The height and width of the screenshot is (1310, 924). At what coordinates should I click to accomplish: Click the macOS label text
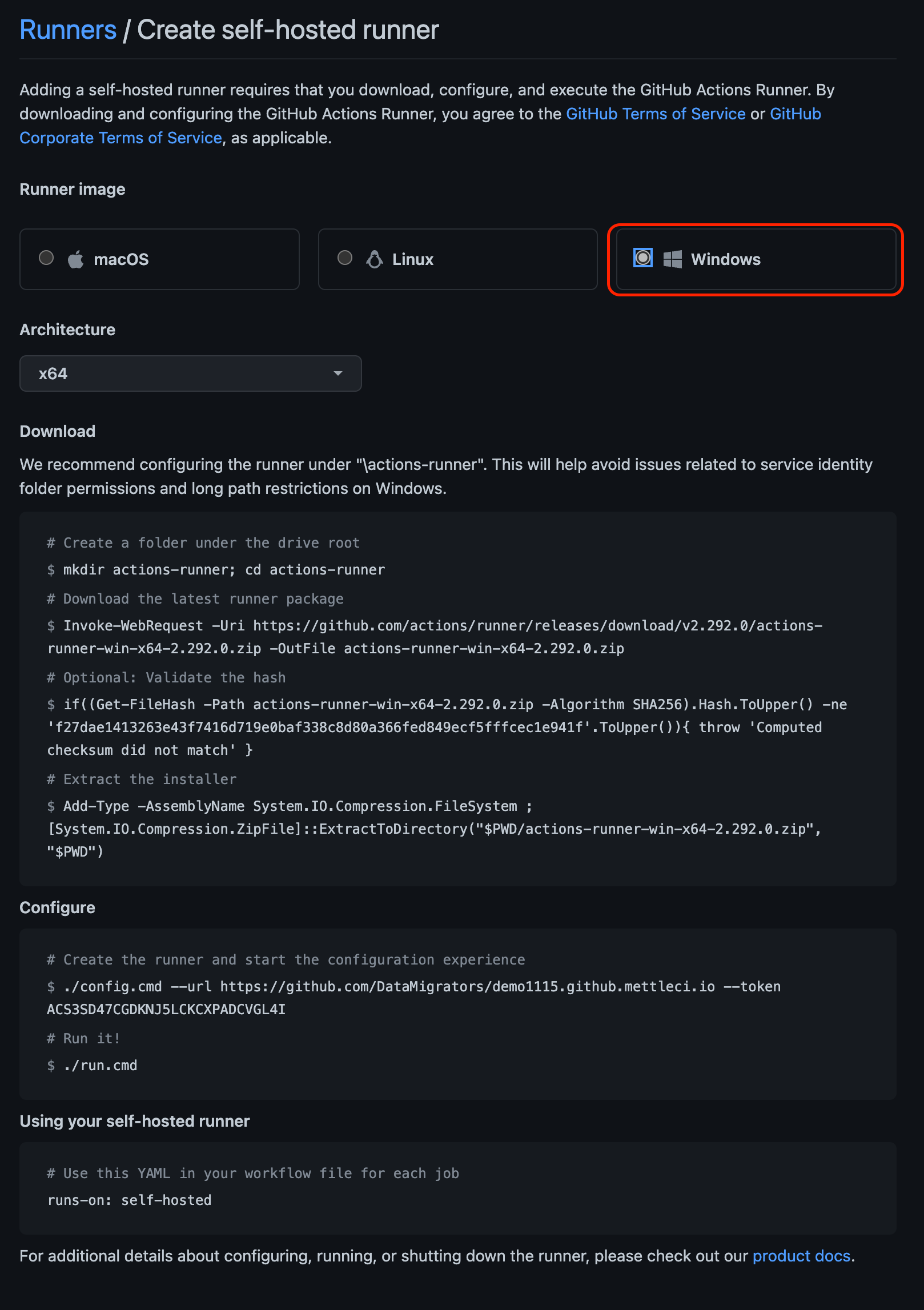click(121, 259)
